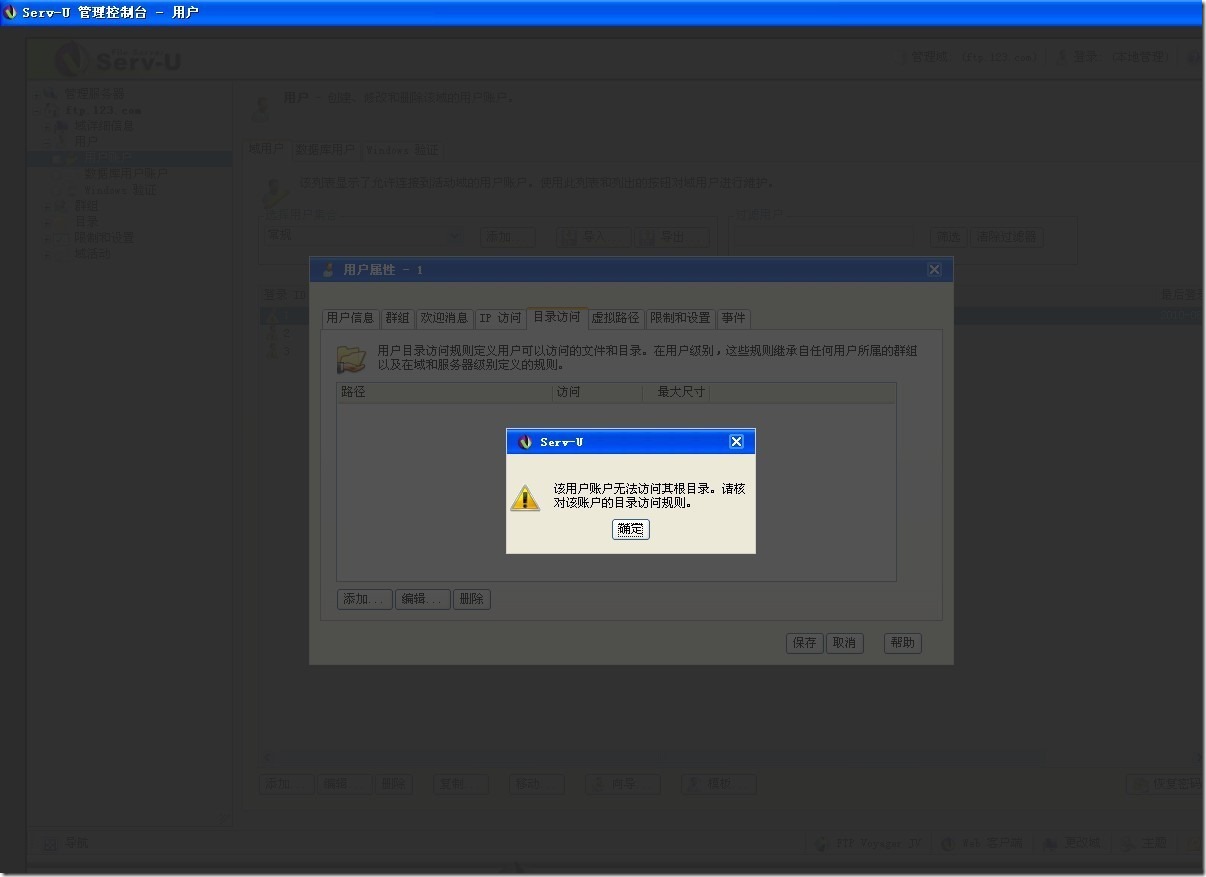The image size is (1206, 877).
Task: Click the folder icon beside the directory access description
Action: coord(352,359)
